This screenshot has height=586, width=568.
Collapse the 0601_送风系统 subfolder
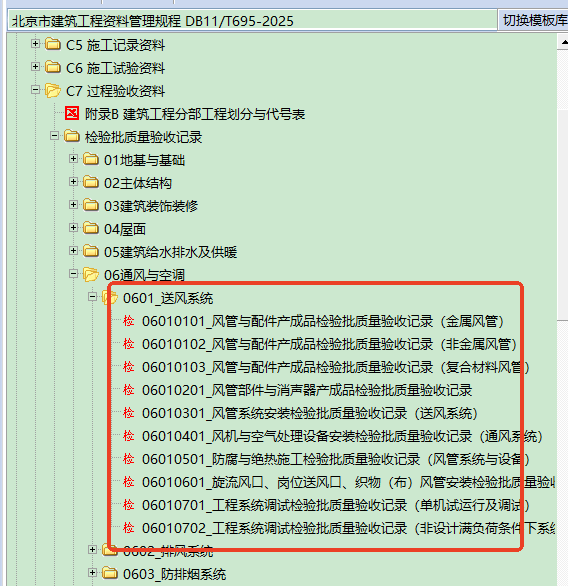[92, 297]
